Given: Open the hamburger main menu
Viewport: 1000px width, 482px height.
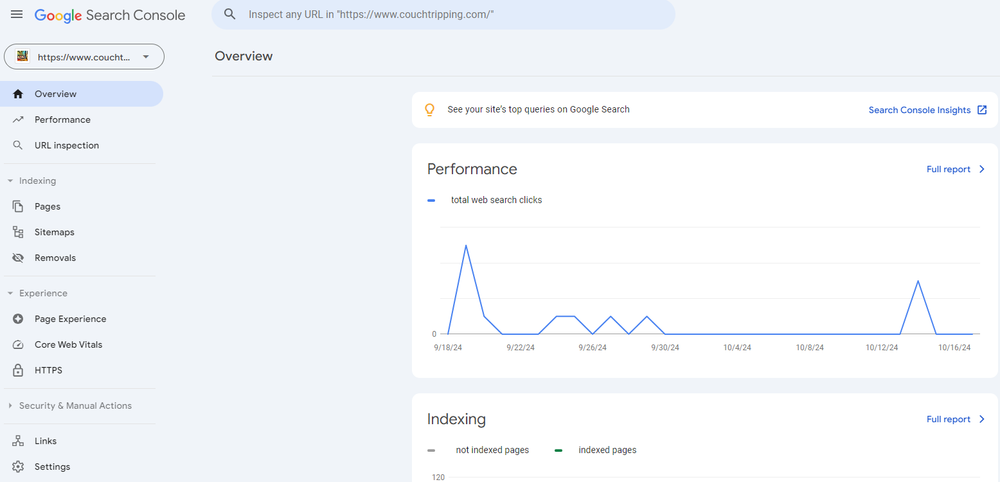Looking at the screenshot, I should tap(16, 15).
